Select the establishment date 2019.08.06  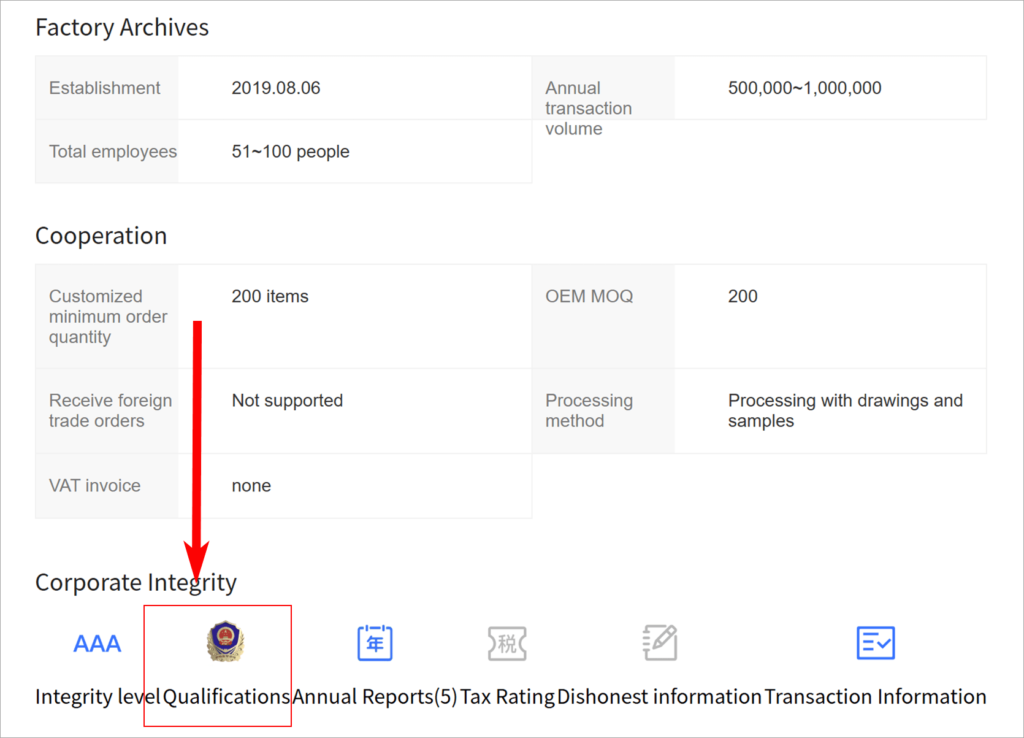point(276,88)
